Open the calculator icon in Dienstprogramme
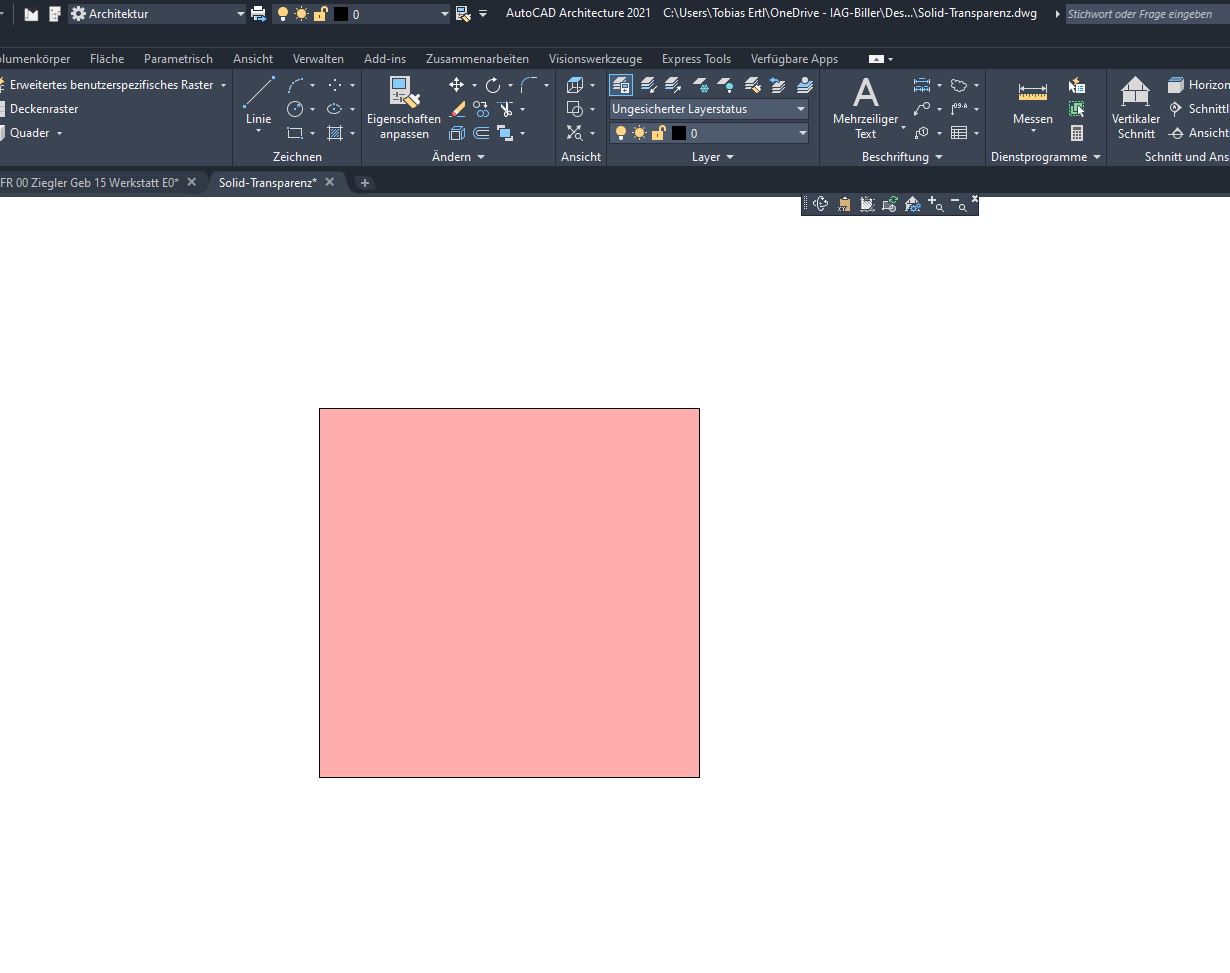Screen dimensions: 1230x973 click(x=1077, y=133)
